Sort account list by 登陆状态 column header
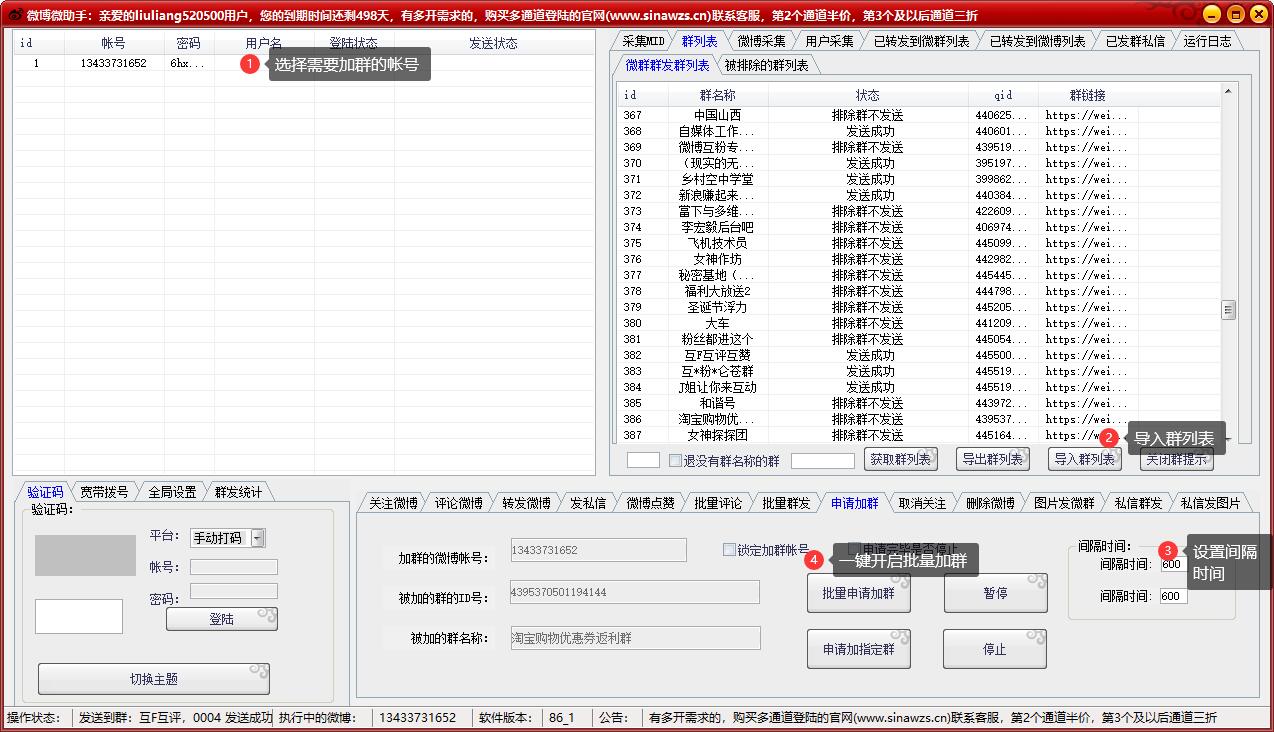1274x732 pixels. click(353, 43)
